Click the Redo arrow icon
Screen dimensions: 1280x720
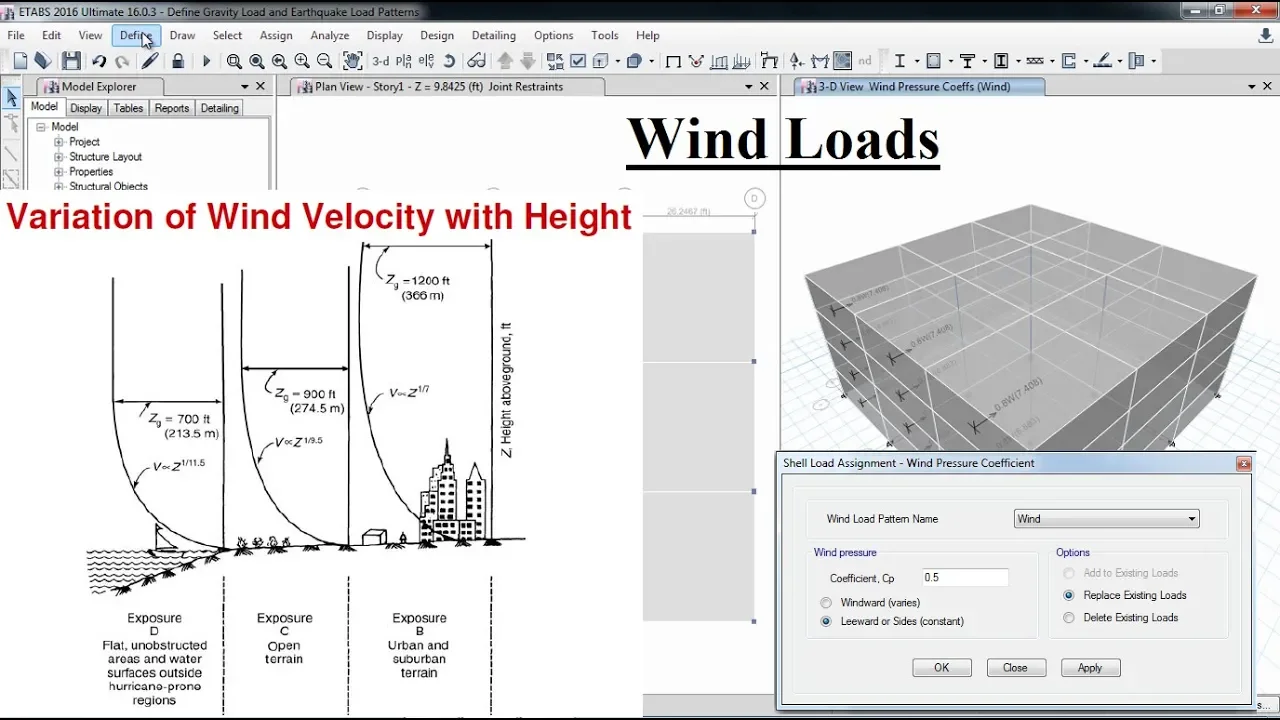click(122, 61)
